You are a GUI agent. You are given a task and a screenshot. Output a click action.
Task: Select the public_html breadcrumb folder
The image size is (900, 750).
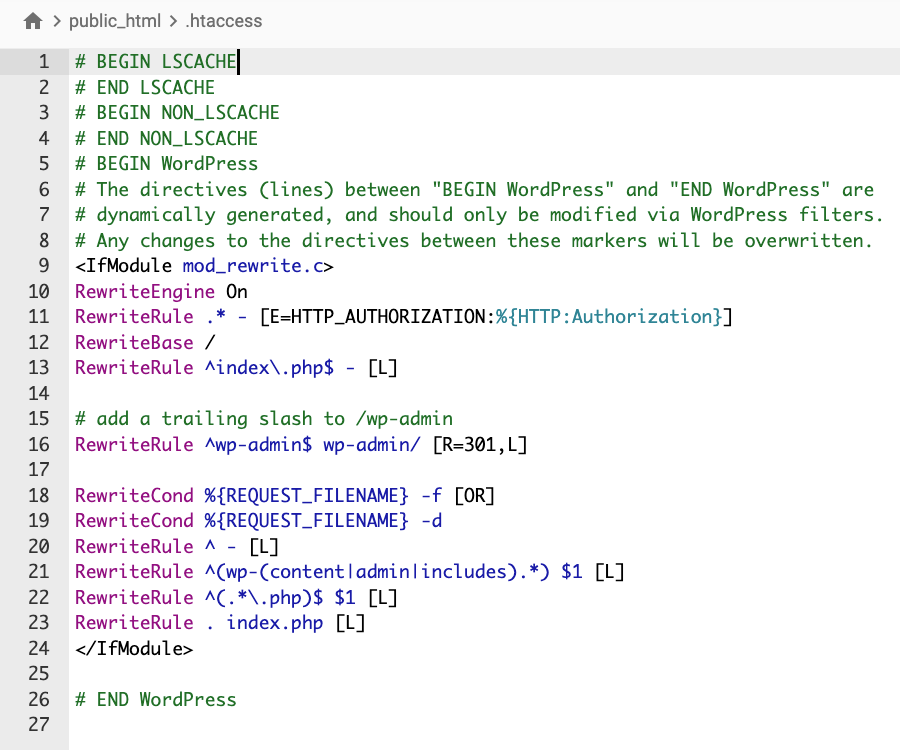pyautogui.click(x=118, y=20)
